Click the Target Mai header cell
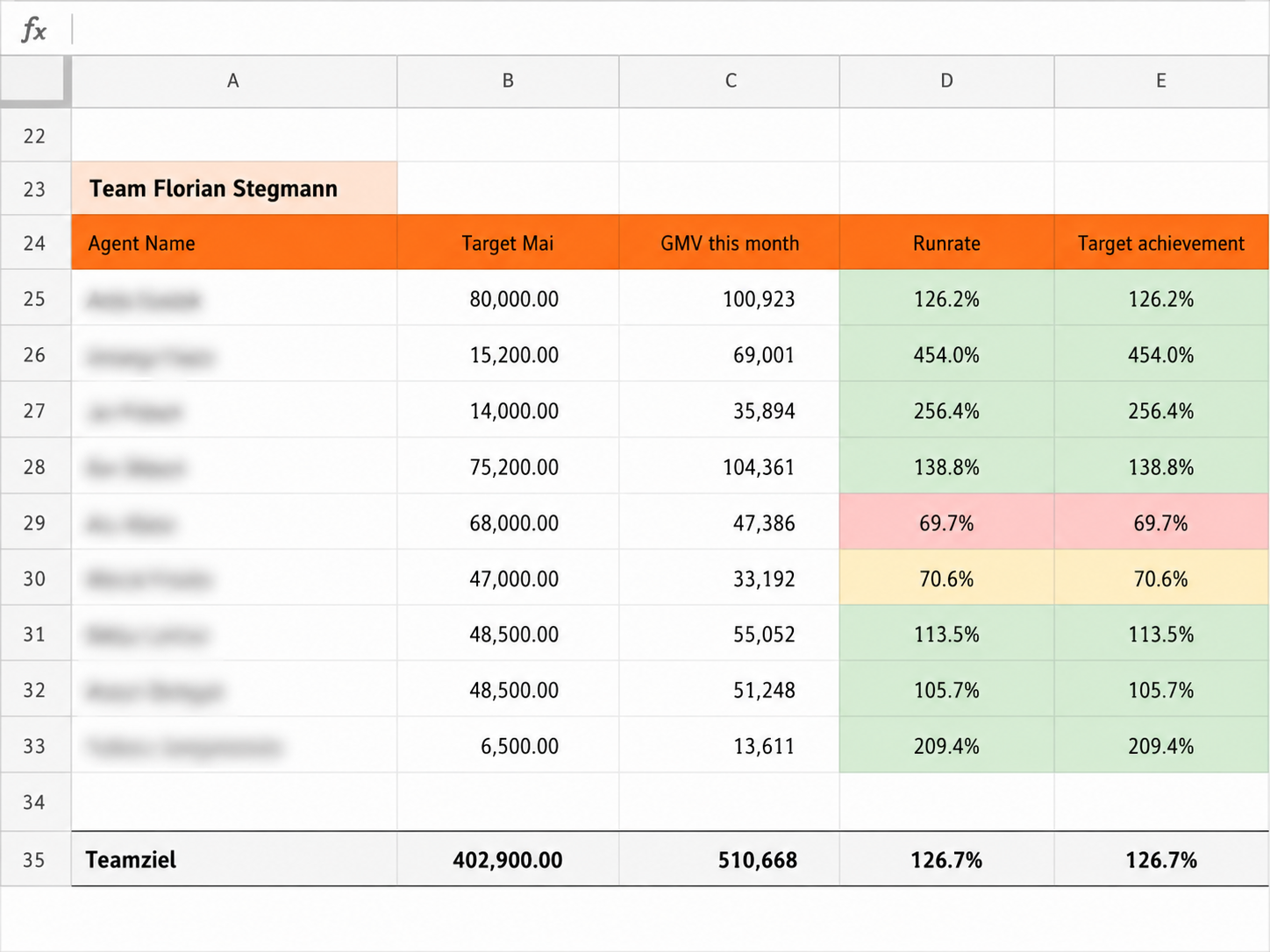The width and height of the screenshot is (1270, 952). (x=508, y=243)
